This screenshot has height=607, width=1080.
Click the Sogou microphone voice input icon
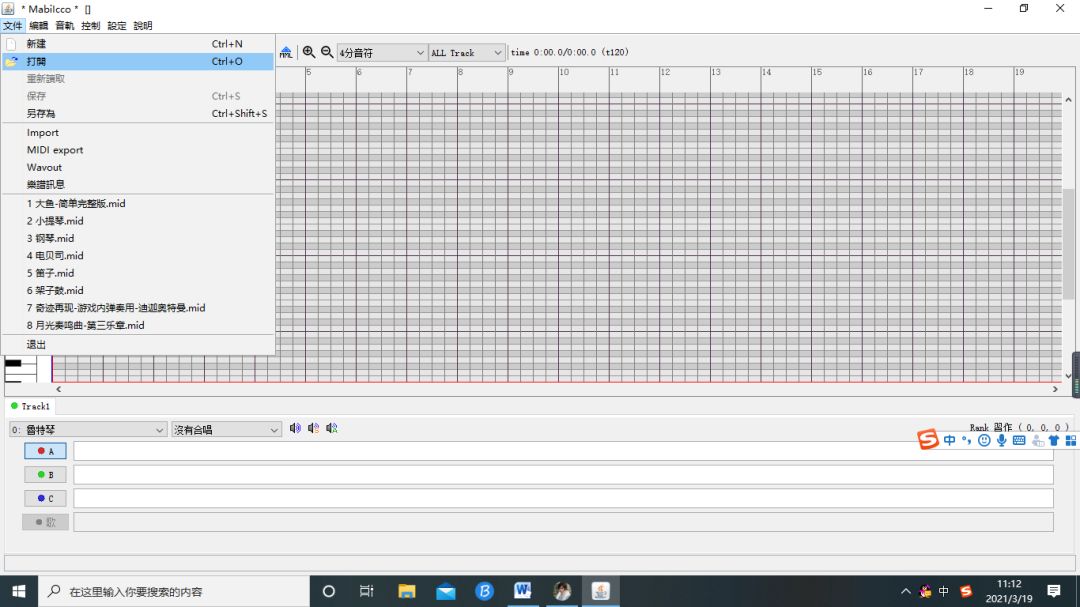[x=1001, y=440]
